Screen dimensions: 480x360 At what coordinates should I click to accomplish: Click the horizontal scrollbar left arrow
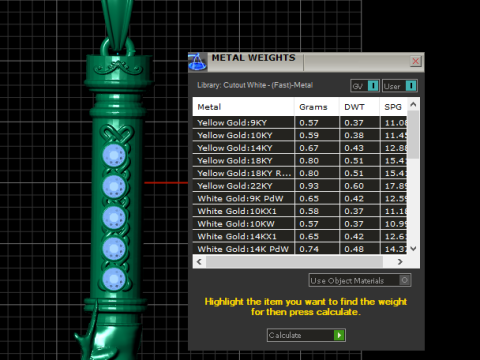click(x=199, y=262)
